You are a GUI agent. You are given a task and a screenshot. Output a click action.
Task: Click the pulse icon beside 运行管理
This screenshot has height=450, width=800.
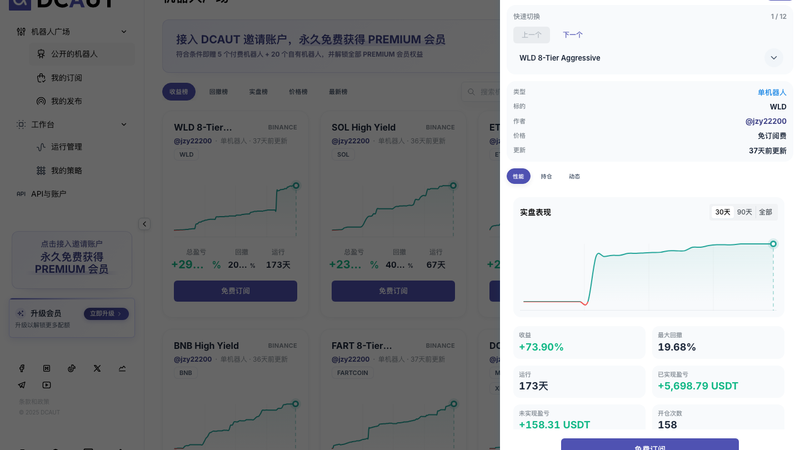[x=41, y=147]
